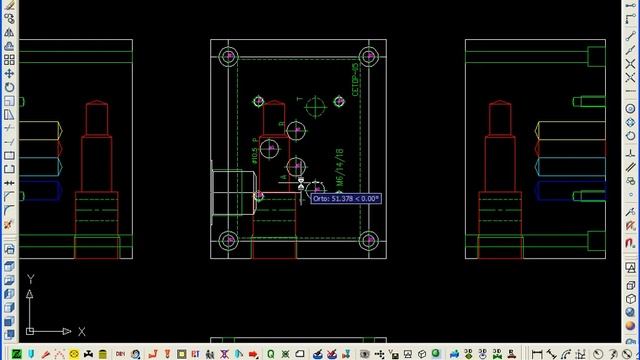The image size is (640, 360).
Task: Select the Break tool
Action: (x=9, y=169)
